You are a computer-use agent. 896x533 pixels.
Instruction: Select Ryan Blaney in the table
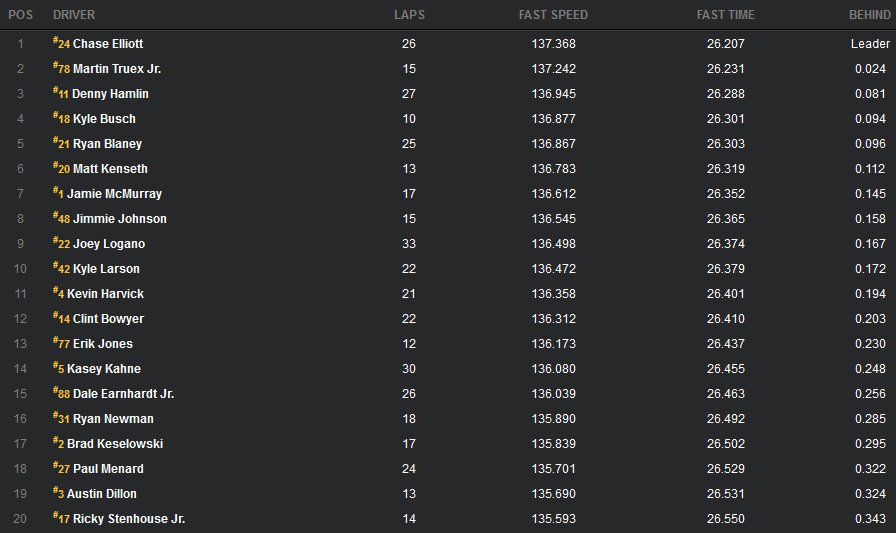click(107, 144)
